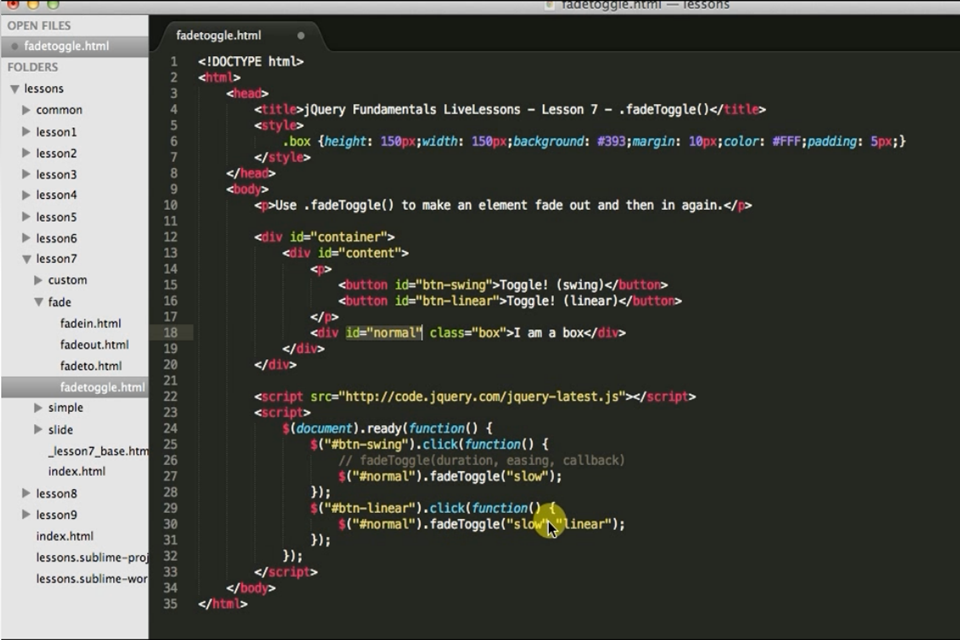The image size is (960, 640).
Task: Close fadetoggle.html in the Open Files list
Action: [13, 46]
